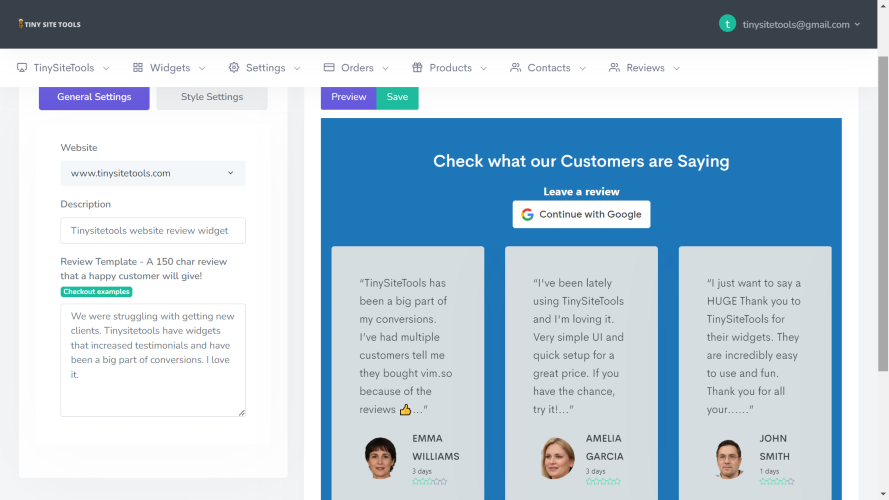Click the Checkout examples badge
The height and width of the screenshot is (500, 889).
click(x=96, y=291)
